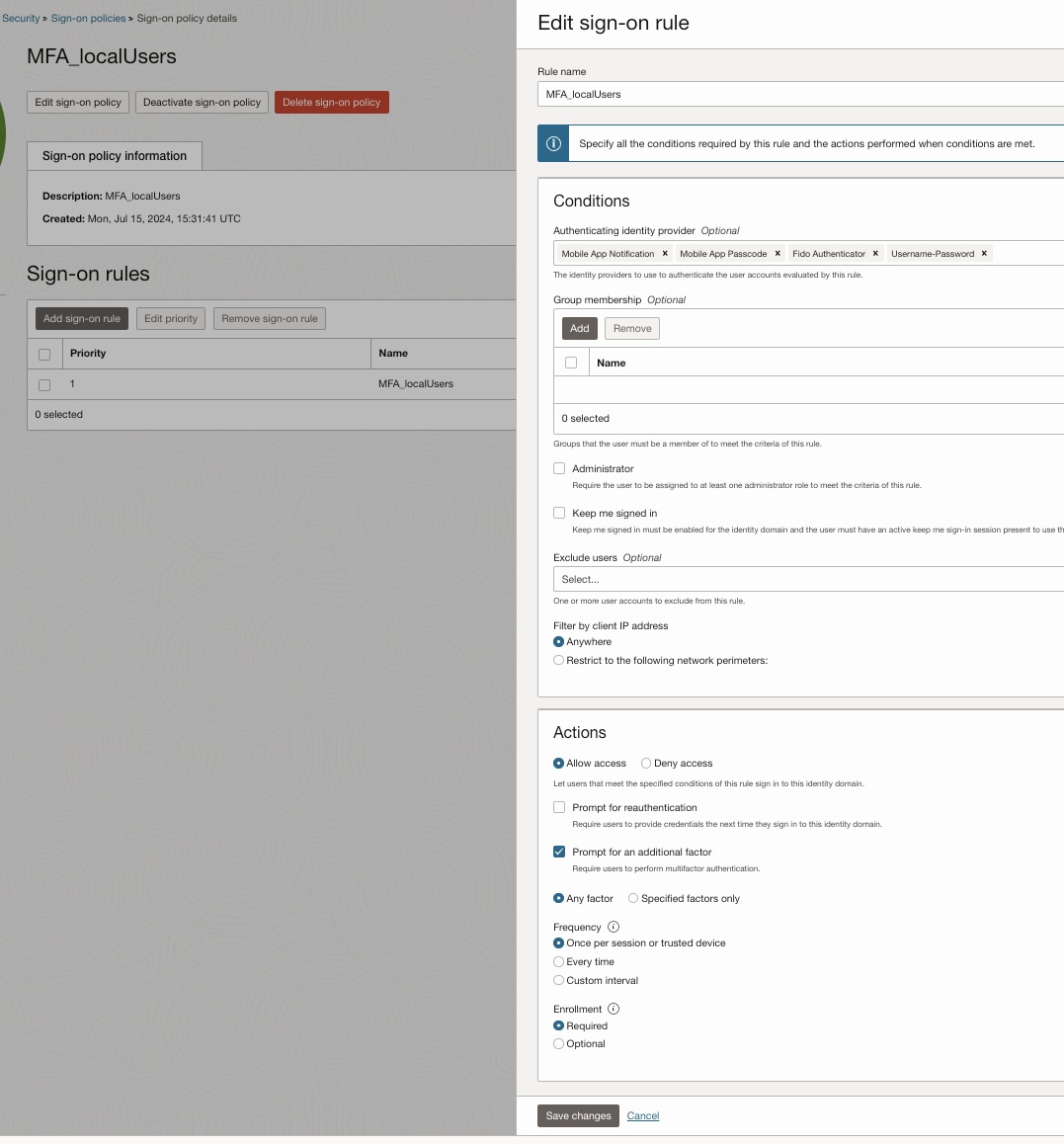Viewport: 1064px width, 1144px height.
Task: Click the blue information banner icon
Action: 553,143
